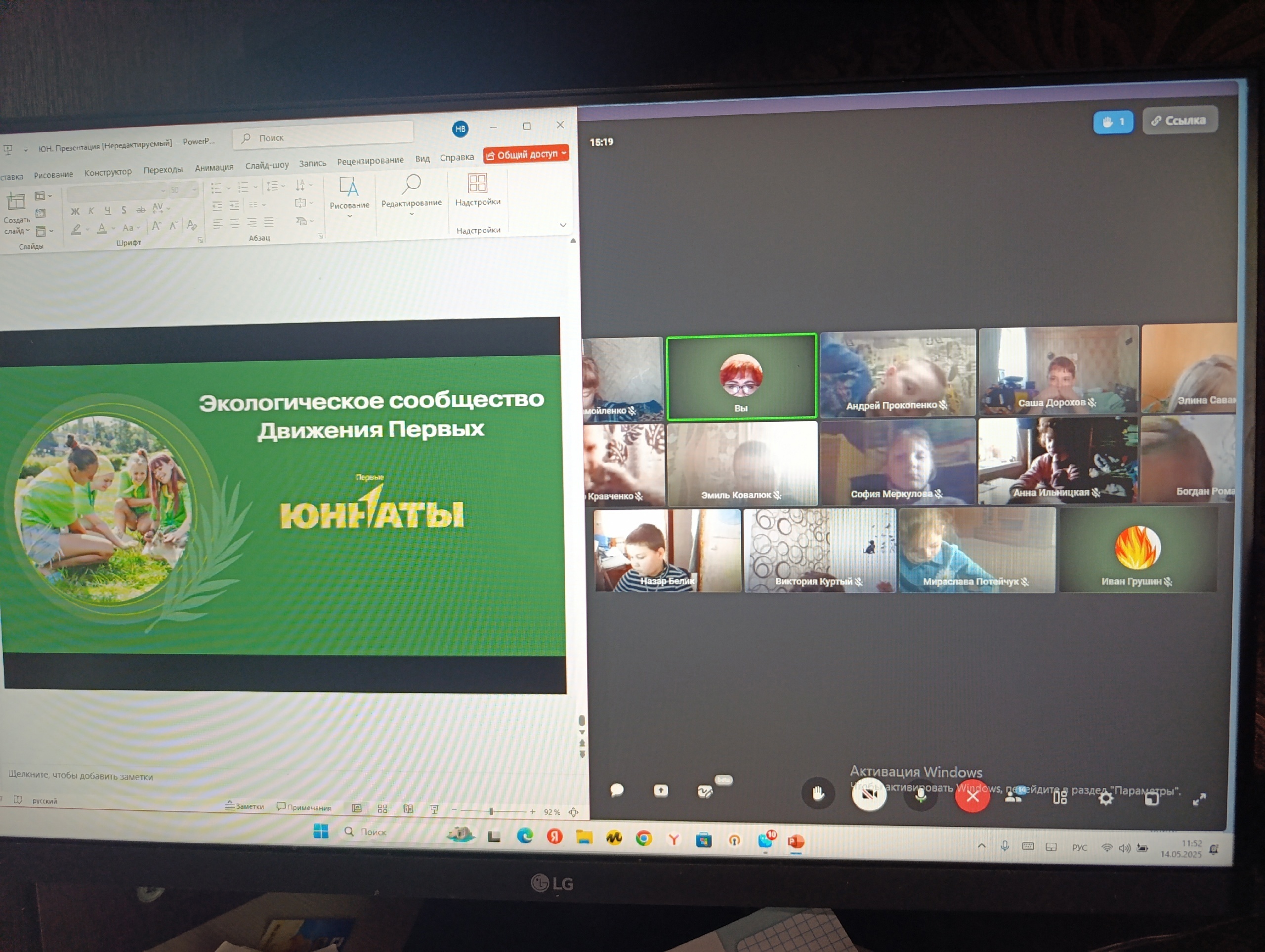This screenshot has width=1265, height=952.
Task: Click the screen share upload icon
Action: [x=661, y=790]
